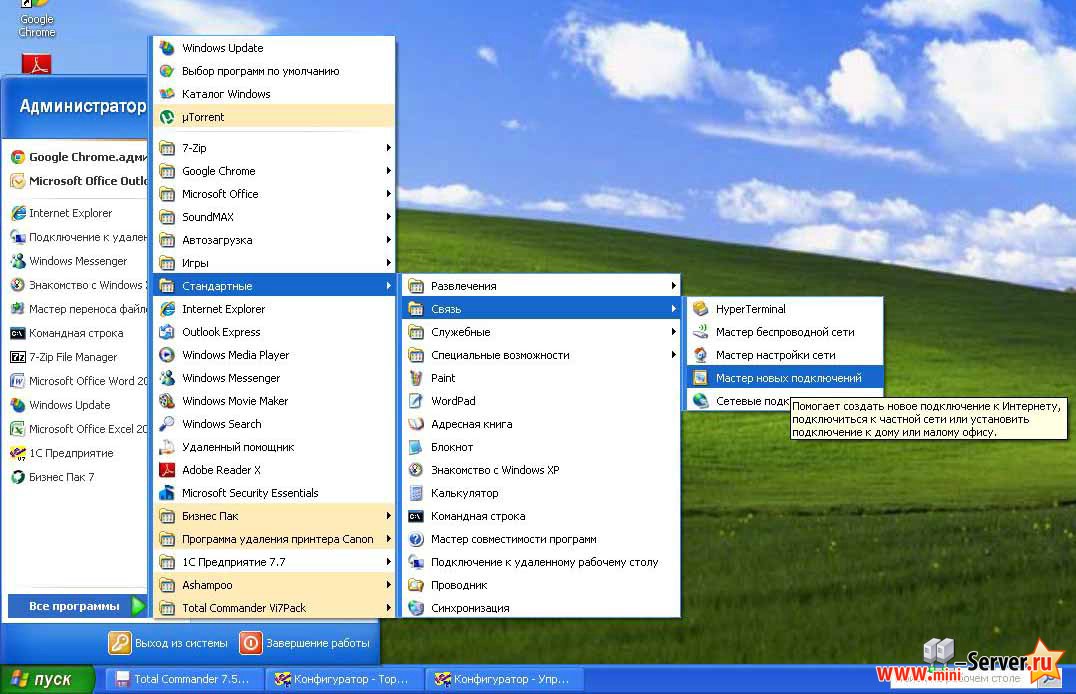The width and height of the screenshot is (1076, 694).
Task: Click the Мастер настройки сети icon
Action: (x=701, y=355)
